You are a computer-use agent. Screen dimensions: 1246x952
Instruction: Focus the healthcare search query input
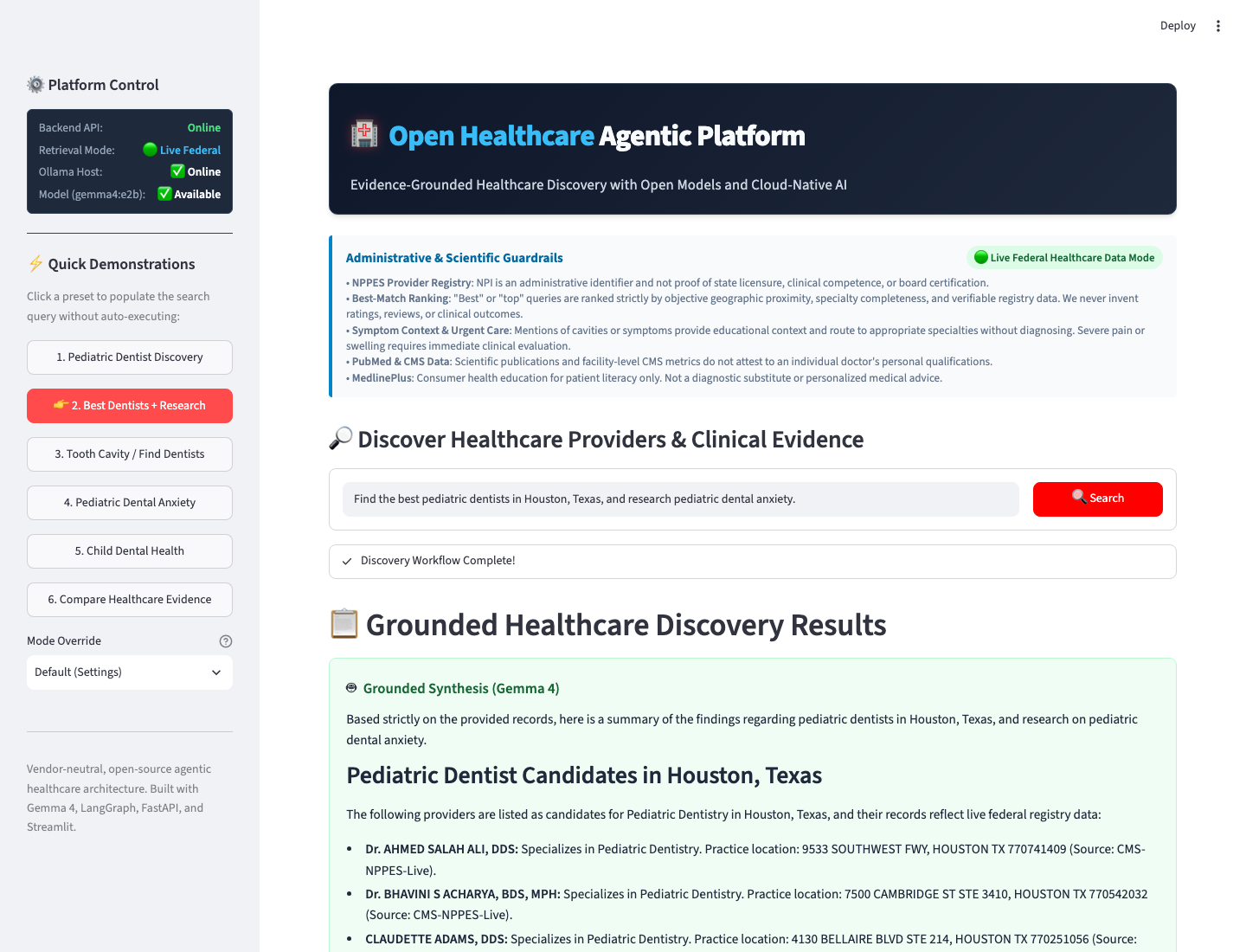tap(681, 499)
